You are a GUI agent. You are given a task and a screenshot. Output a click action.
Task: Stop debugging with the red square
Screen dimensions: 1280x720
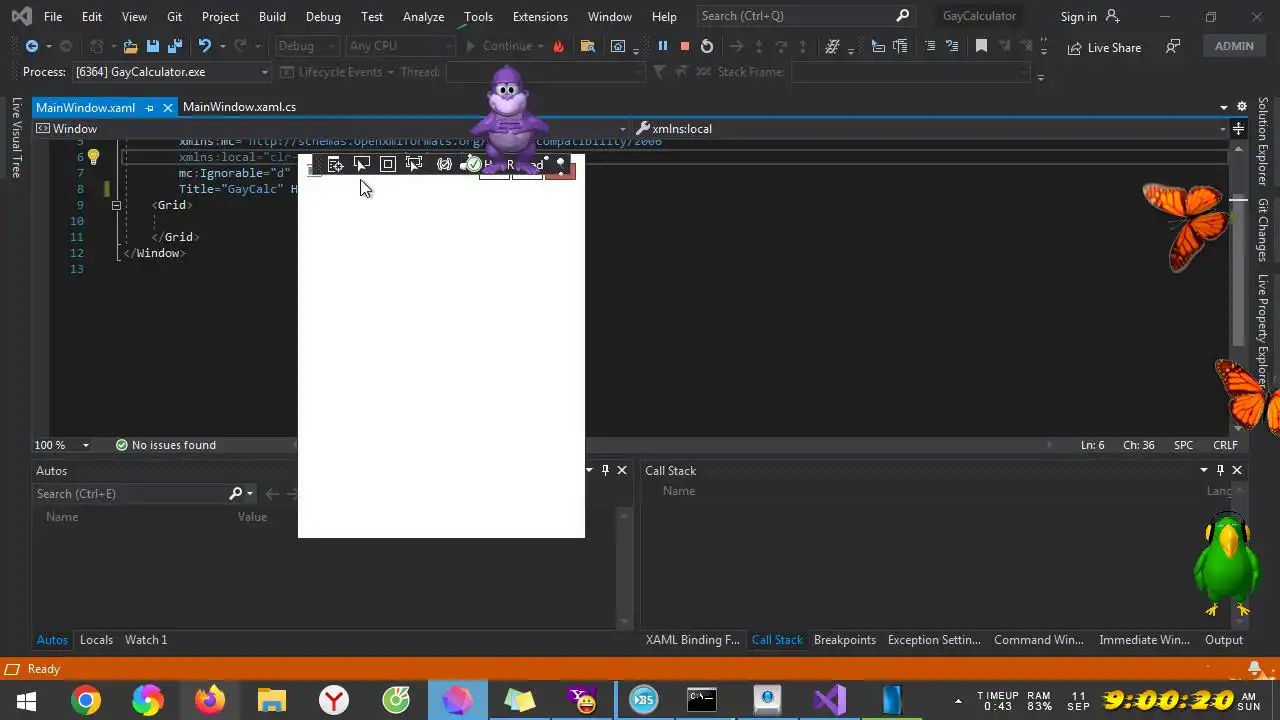pyautogui.click(x=685, y=46)
